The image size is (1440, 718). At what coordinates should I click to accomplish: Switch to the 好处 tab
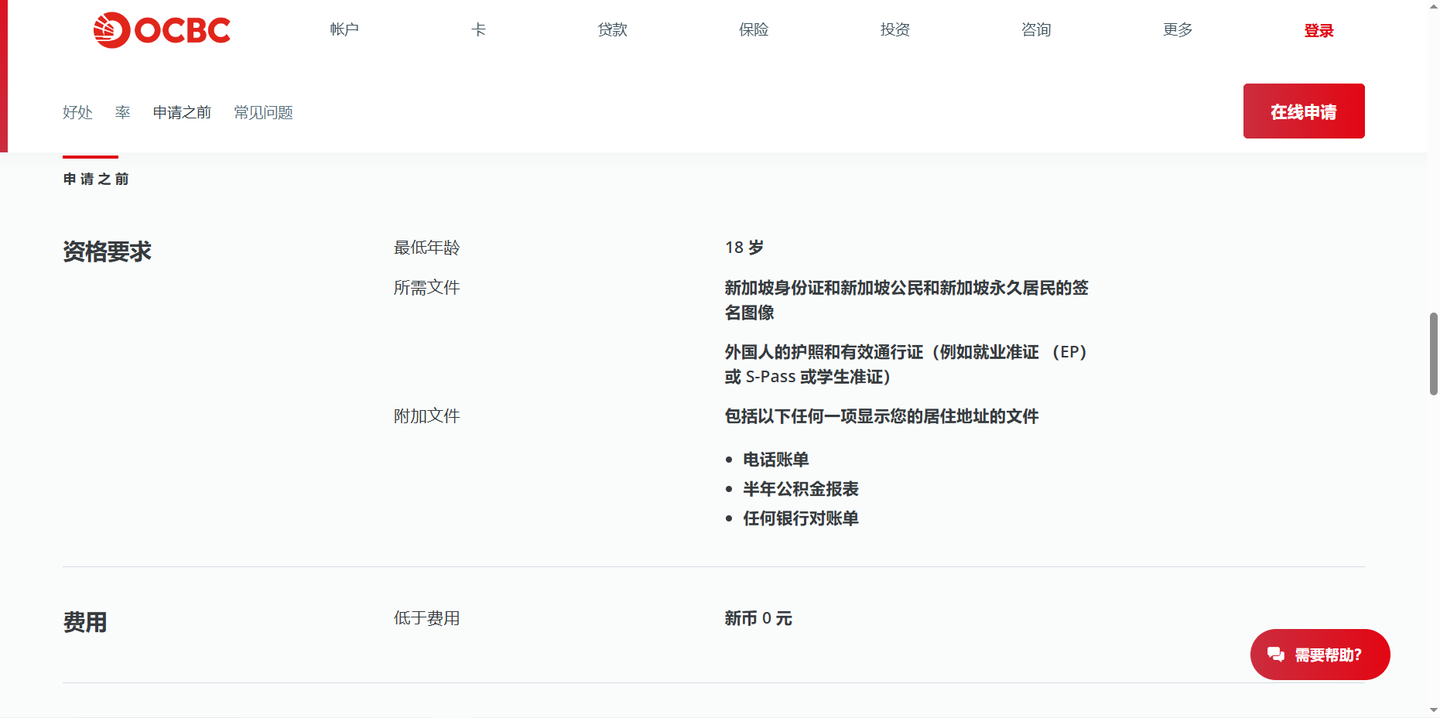pyautogui.click(x=77, y=112)
